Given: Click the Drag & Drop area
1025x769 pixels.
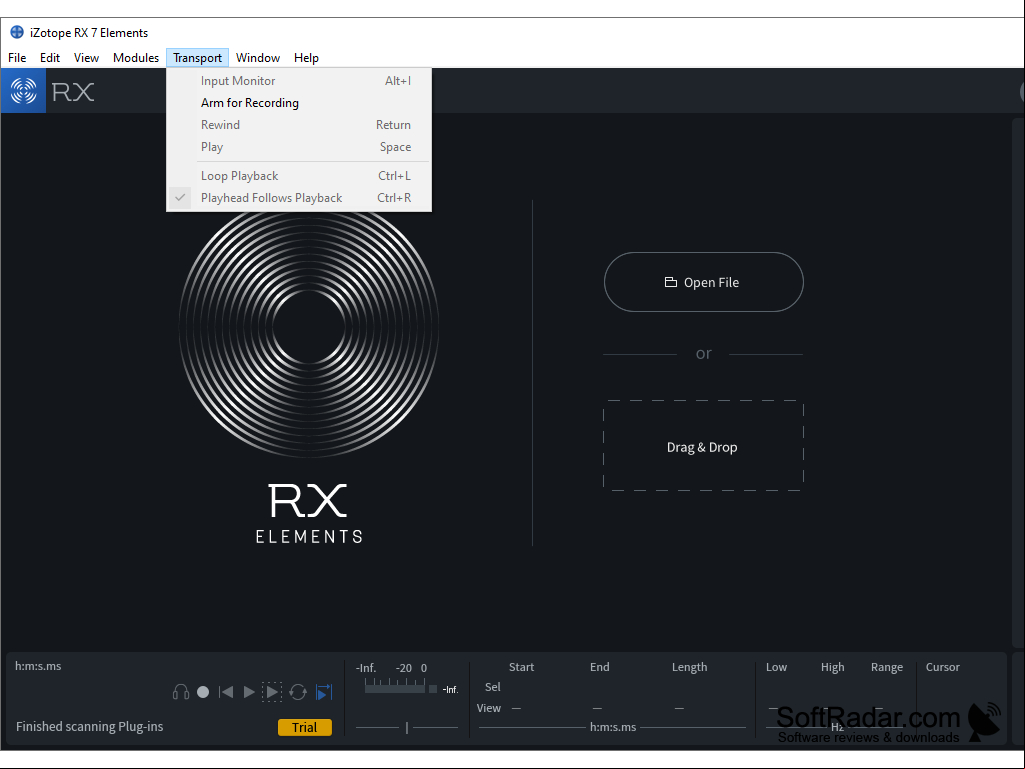Looking at the screenshot, I should (x=703, y=446).
